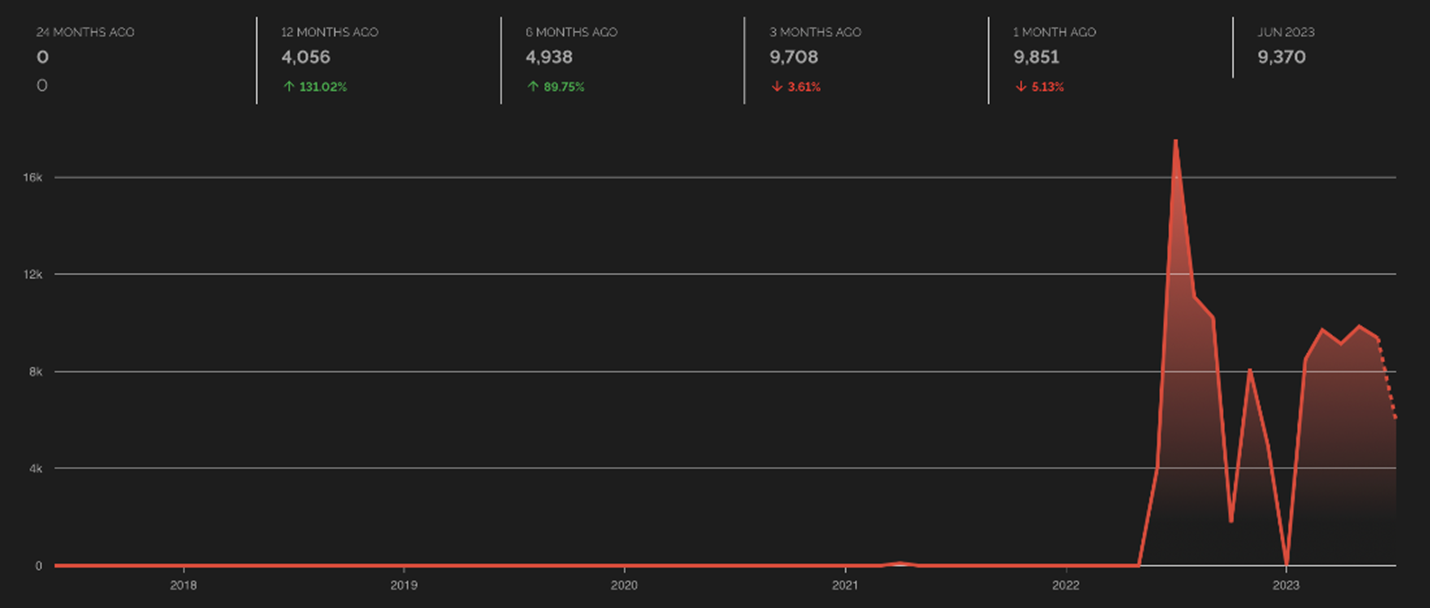This screenshot has height=608, width=1430.
Task: Click the 3 MONTHS AGO value 9,708
Action: click(793, 57)
